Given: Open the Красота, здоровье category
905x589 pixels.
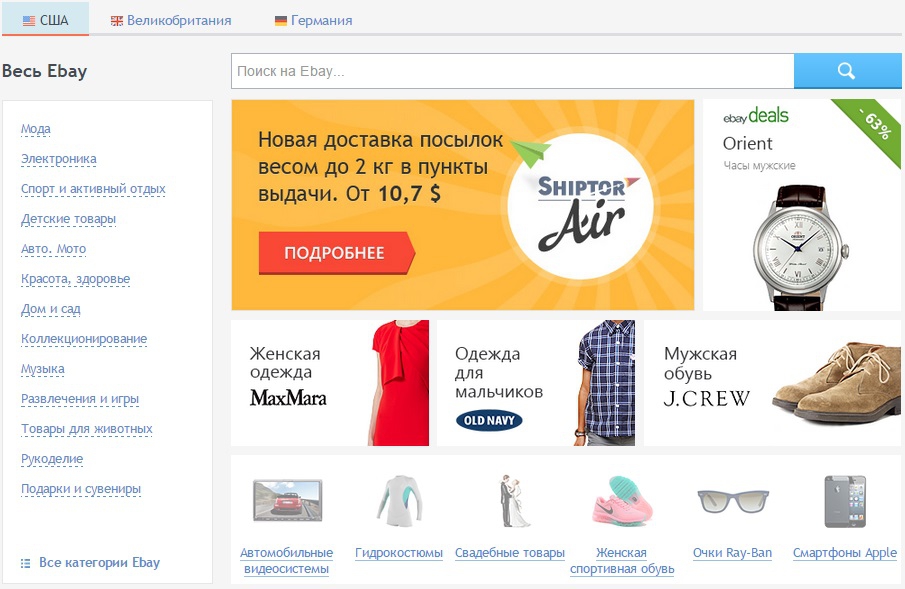Looking at the screenshot, I should pos(76,279).
